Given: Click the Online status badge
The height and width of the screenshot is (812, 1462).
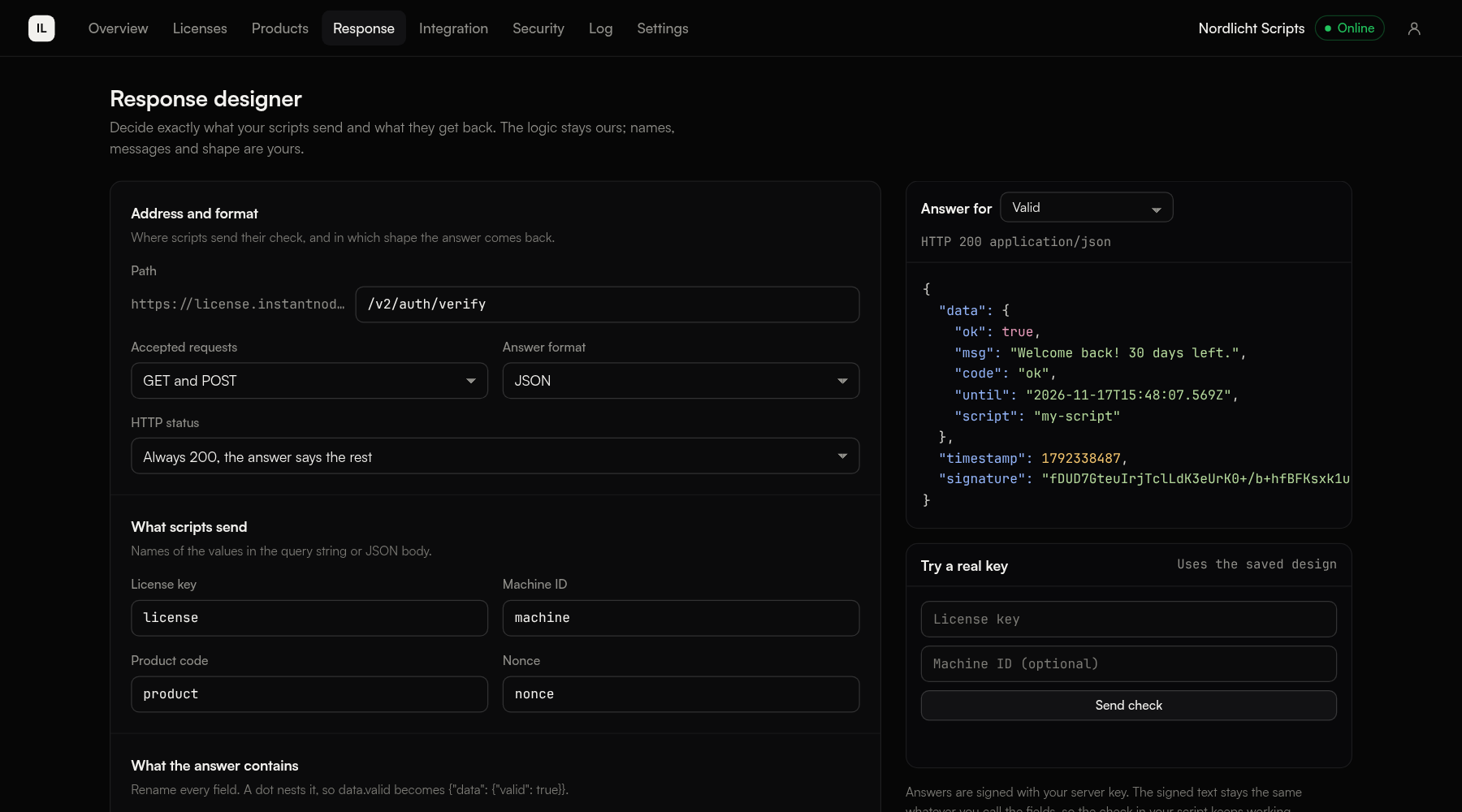Looking at the screenshot, I should (x=1349, y=28).
